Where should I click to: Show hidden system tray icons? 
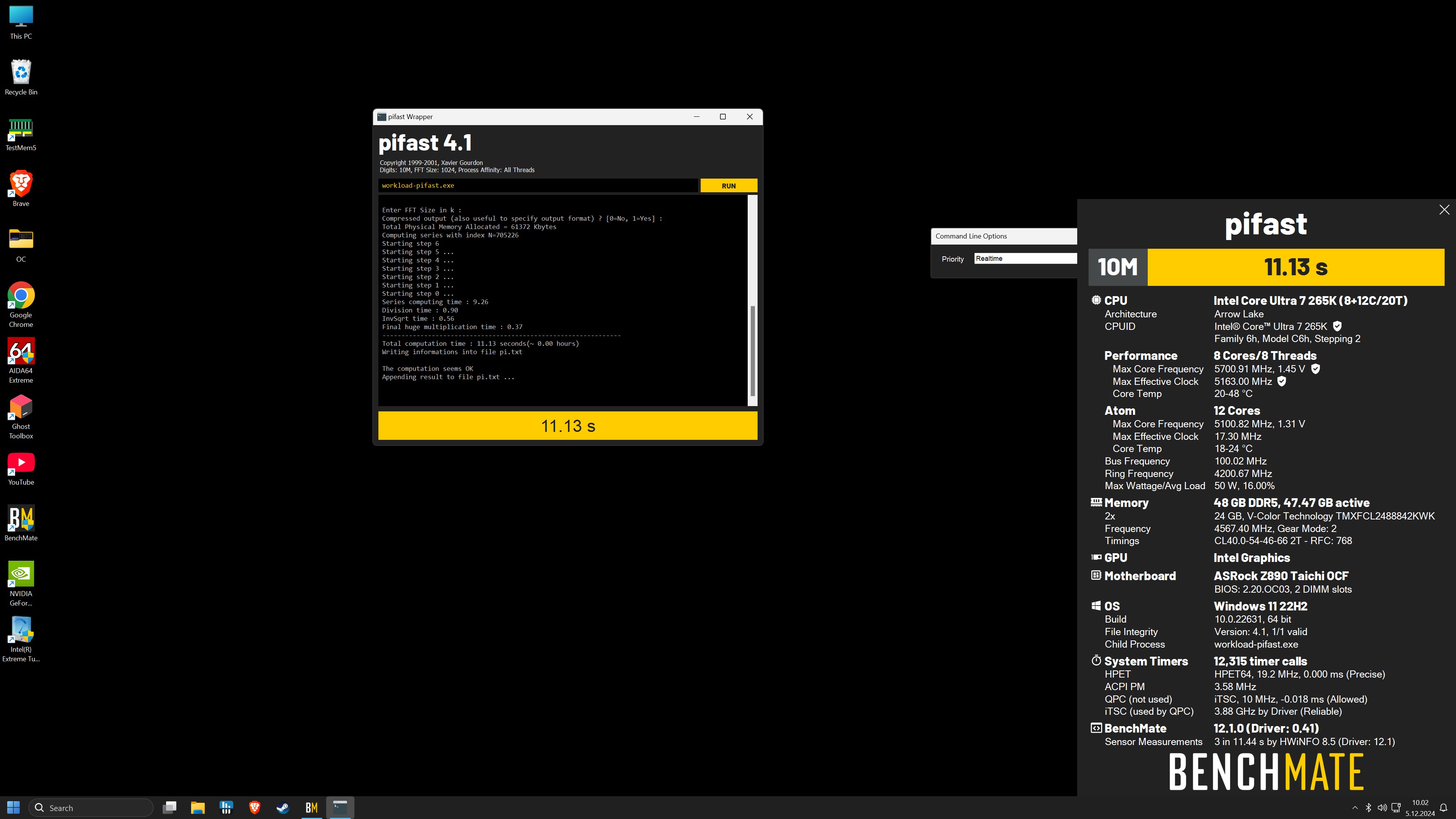click(1355, 808)
